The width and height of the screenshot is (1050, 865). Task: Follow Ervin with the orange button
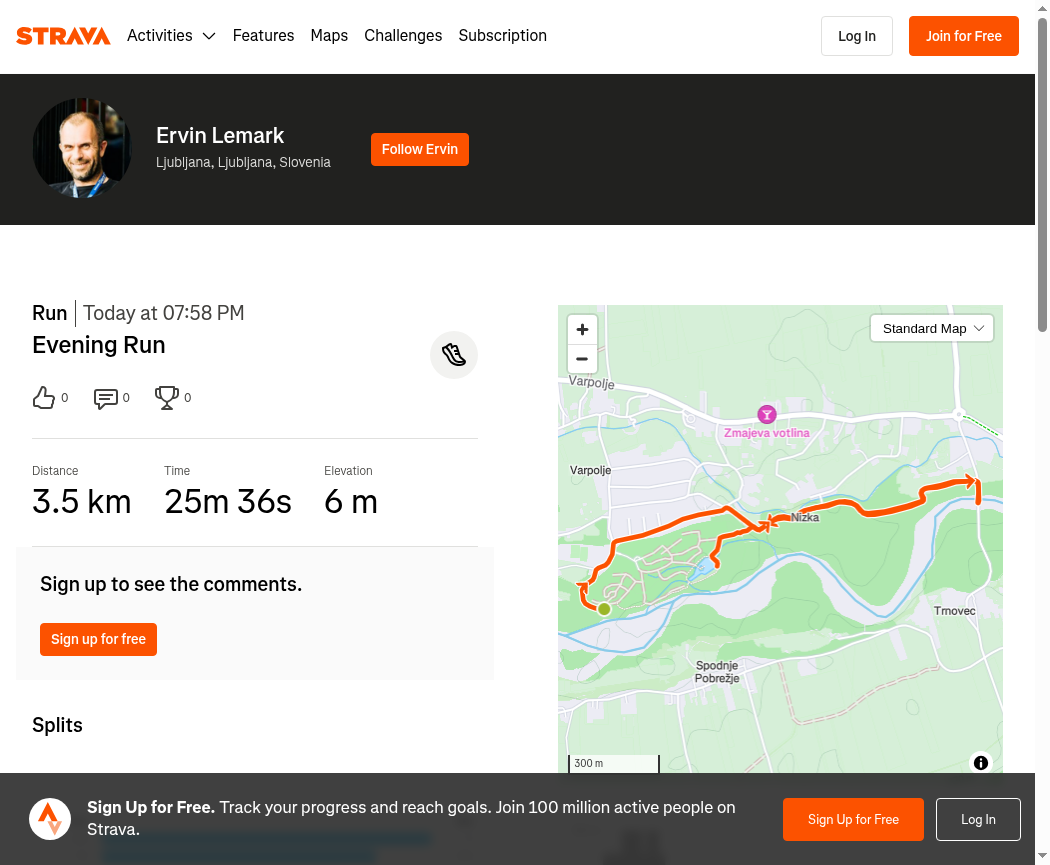pyautogui.click(x=420, y=149)
